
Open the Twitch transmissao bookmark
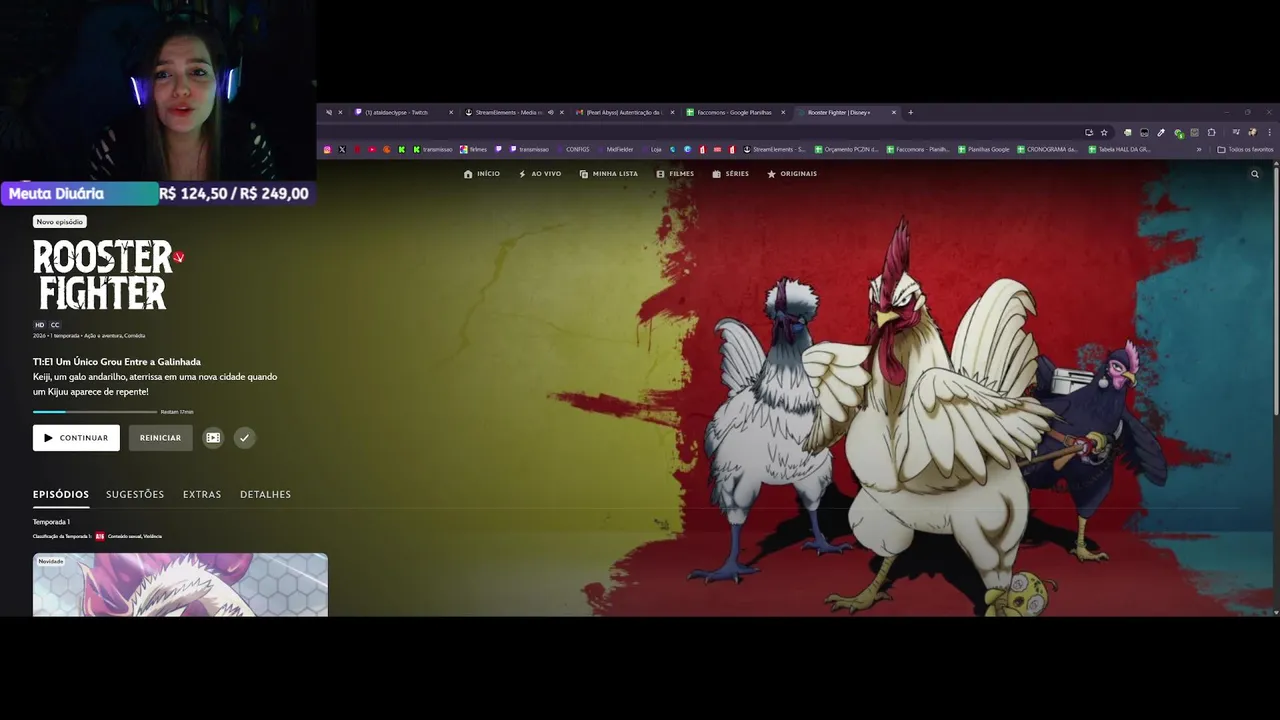point(529,149)
